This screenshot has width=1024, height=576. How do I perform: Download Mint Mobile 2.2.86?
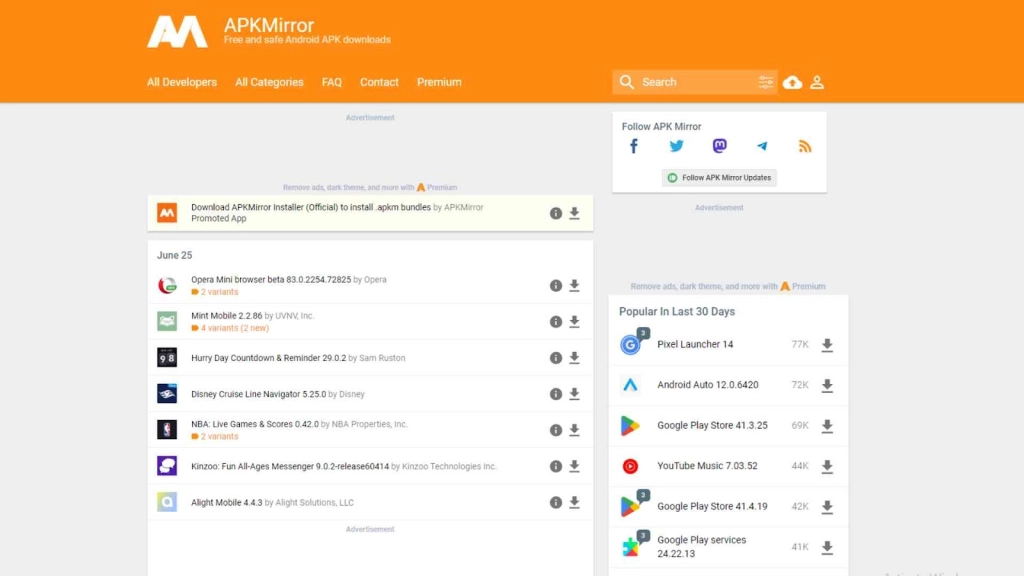point(574,322)
